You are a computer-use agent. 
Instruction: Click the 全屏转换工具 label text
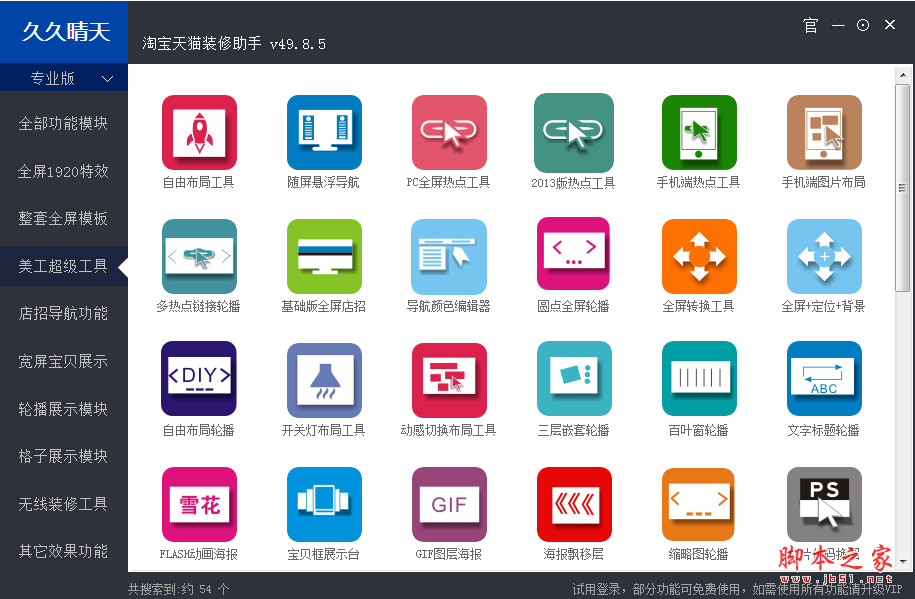pyautogui.click(x=699, y=307)
